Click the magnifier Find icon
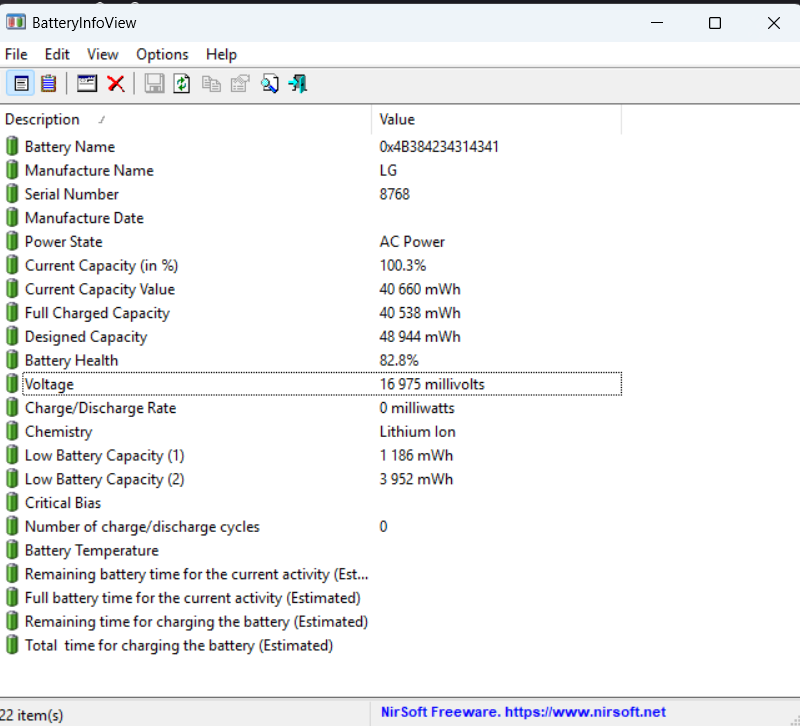 [x=269, y=83]
